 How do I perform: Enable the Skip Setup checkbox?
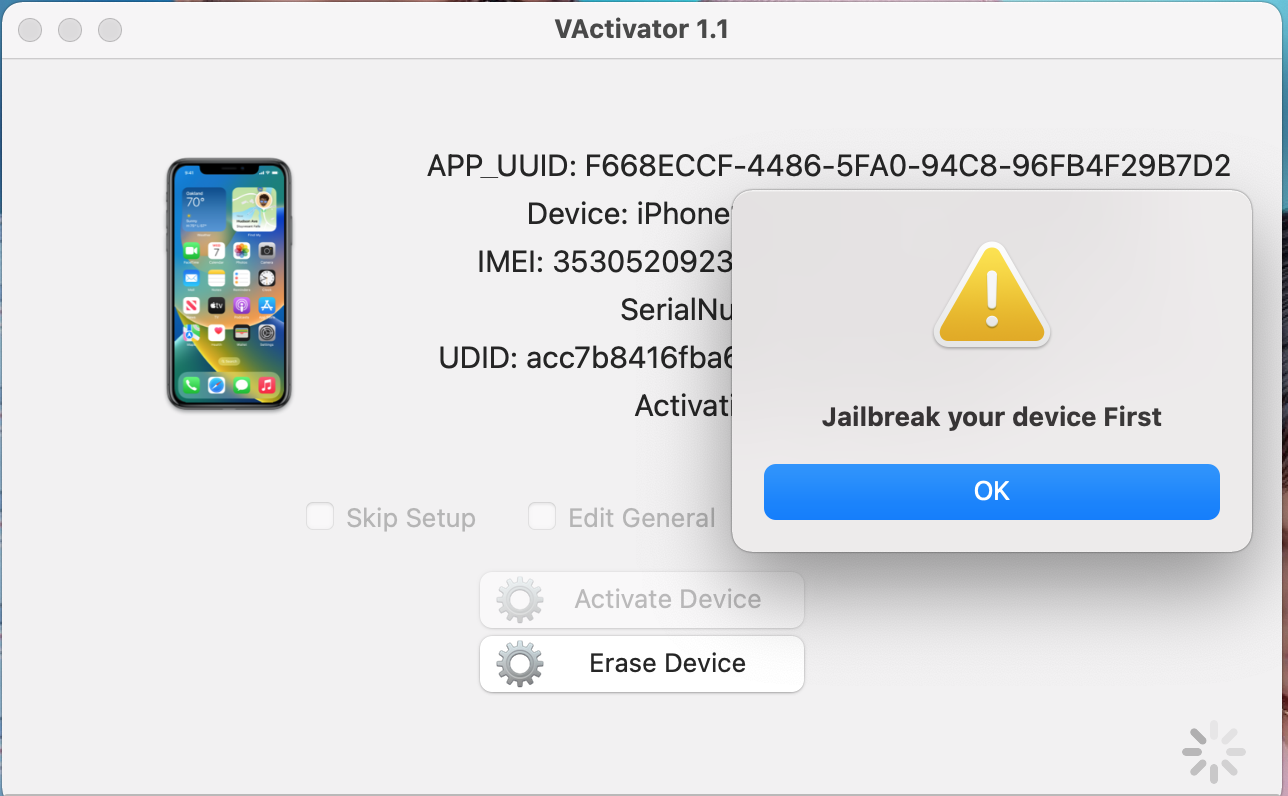(x=320, y=517)
